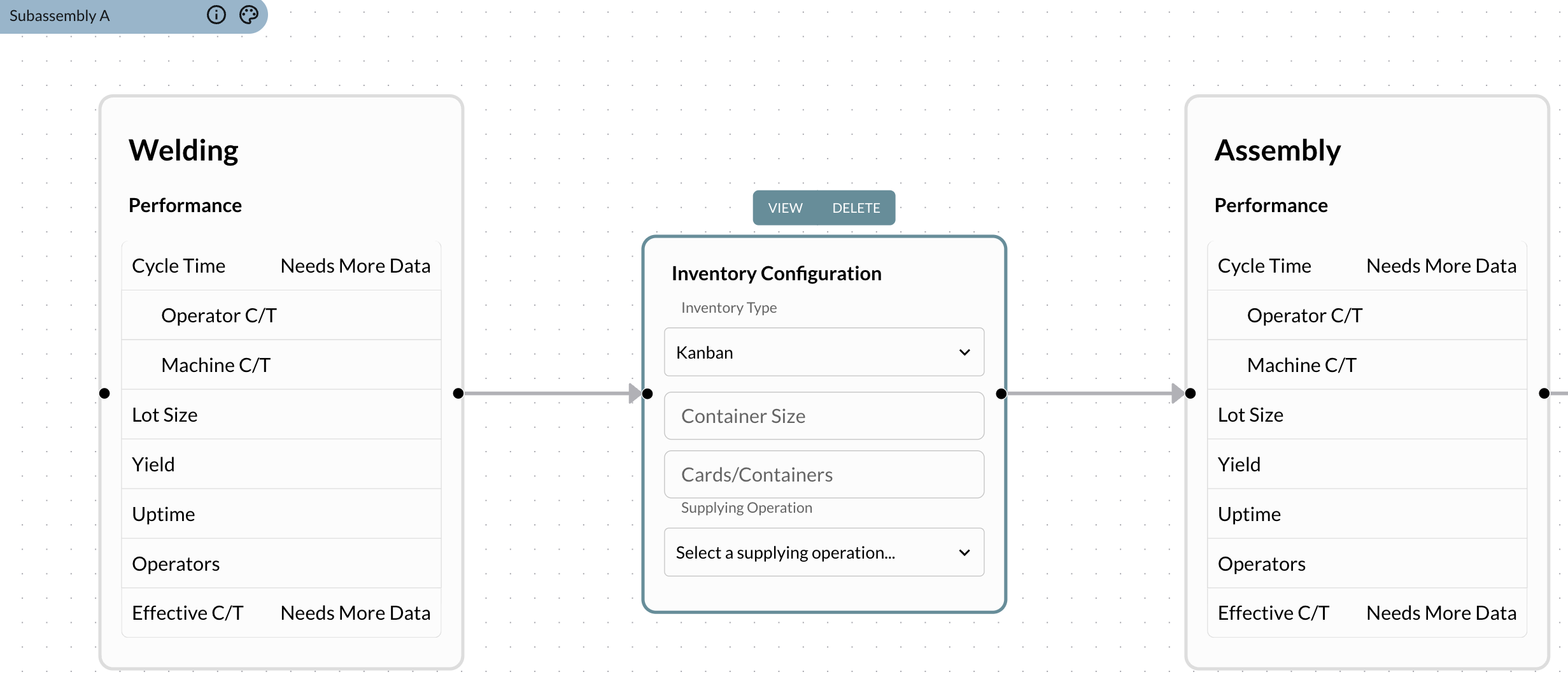Click VIEW on the inventory node

[785, 207]
